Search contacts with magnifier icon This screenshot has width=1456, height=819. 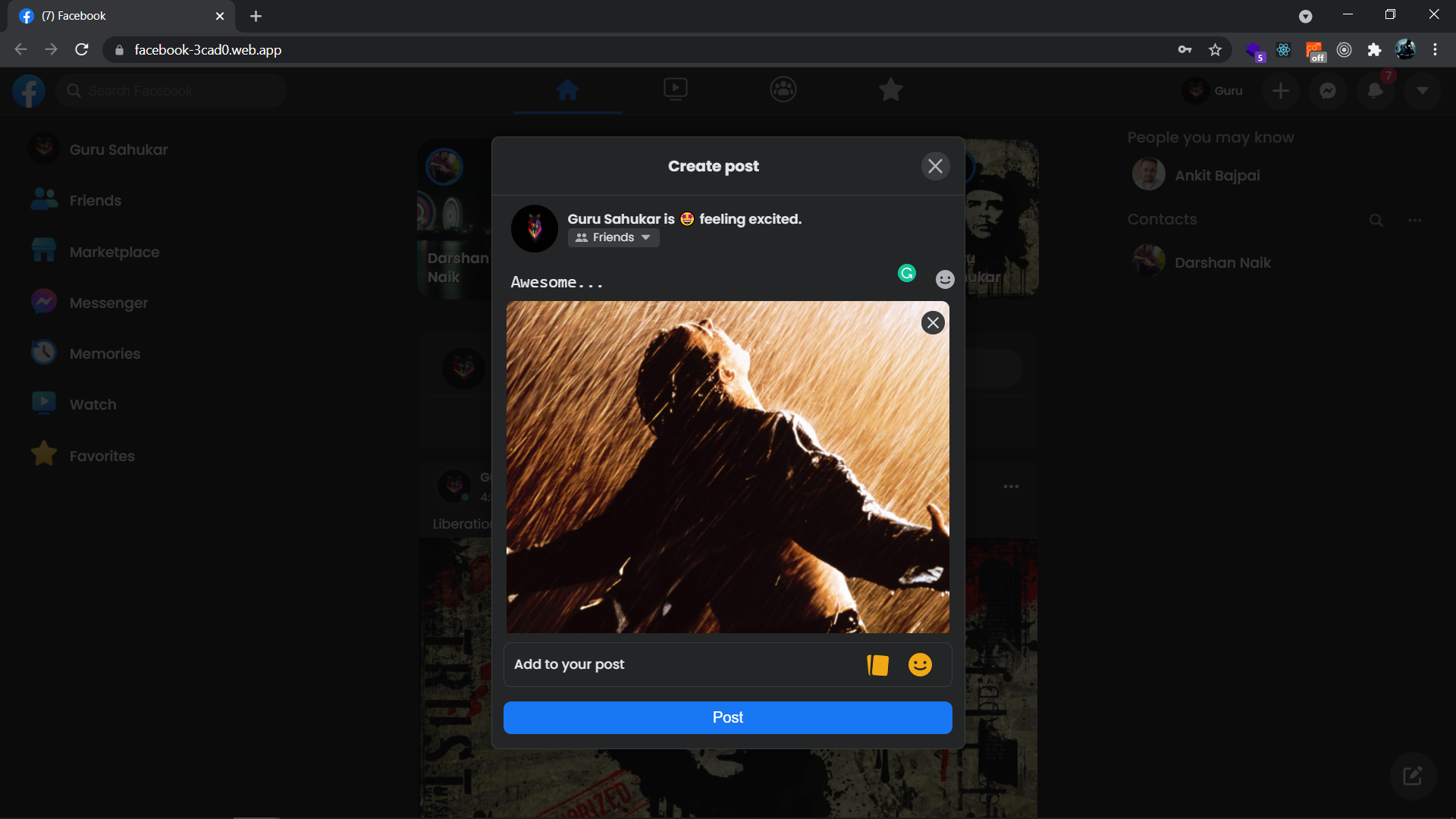pos(1376,220)
